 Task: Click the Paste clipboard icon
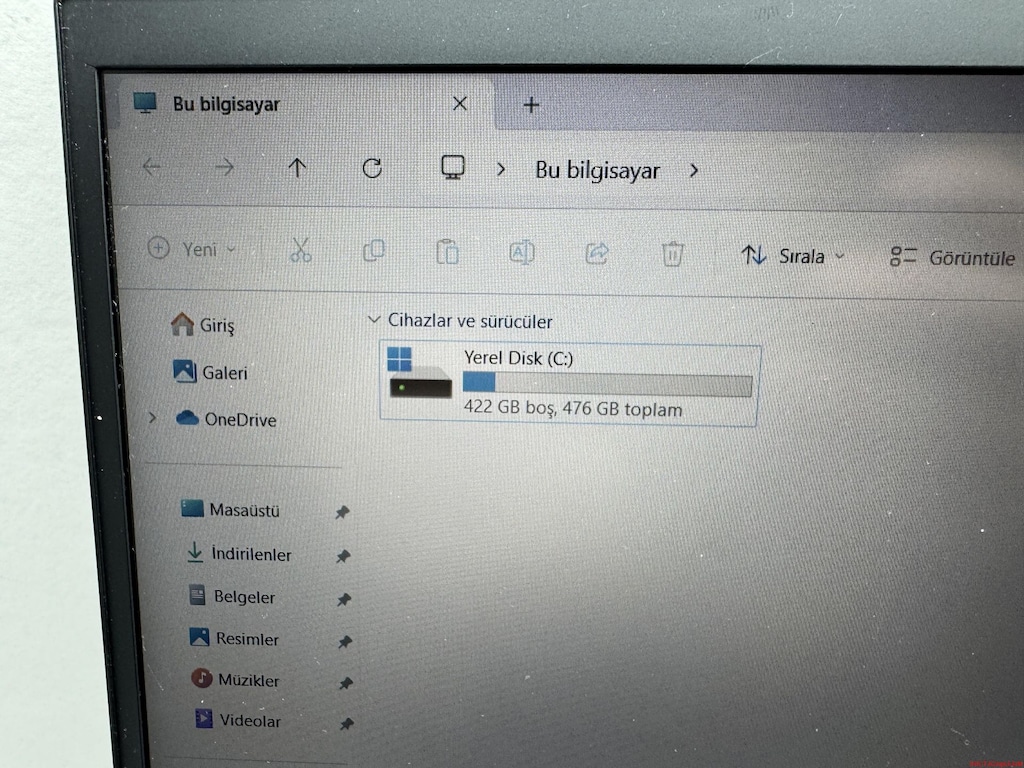[447, 252]
